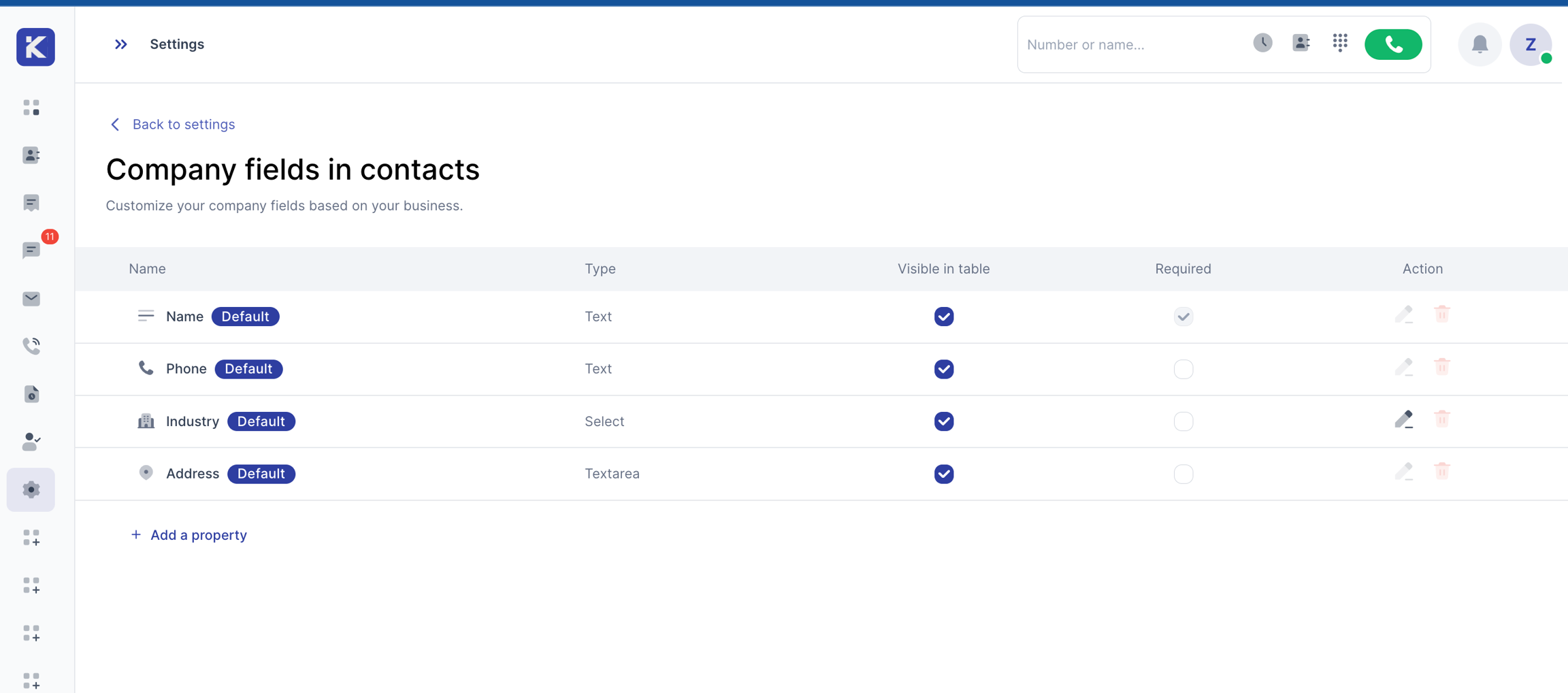
Task: Open email envelope icon in sidebar
Action: (x=31, y=298)
